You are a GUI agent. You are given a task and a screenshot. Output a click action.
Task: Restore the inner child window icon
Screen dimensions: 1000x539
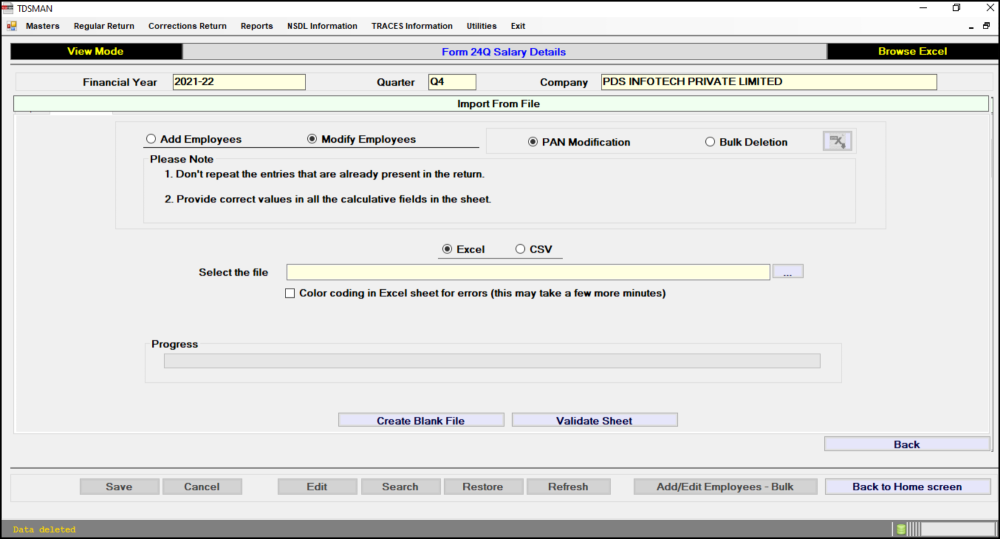986,26
